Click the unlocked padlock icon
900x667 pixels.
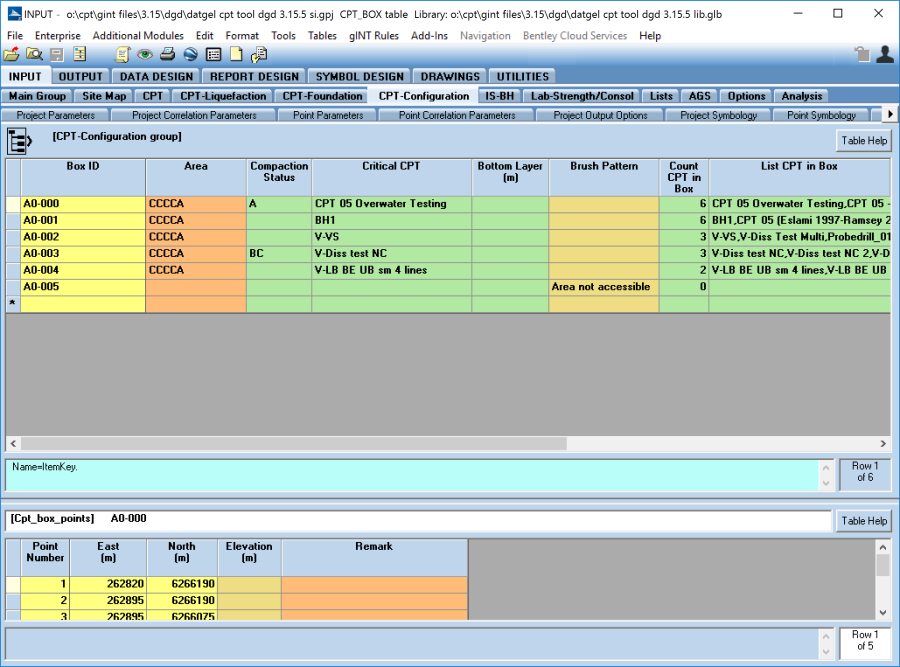pyautogui.click(x=861, y=54)
